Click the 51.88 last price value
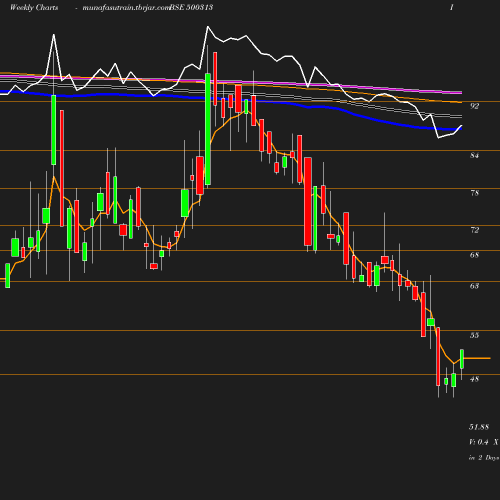500x500 pixels. (x=479, y=427)
